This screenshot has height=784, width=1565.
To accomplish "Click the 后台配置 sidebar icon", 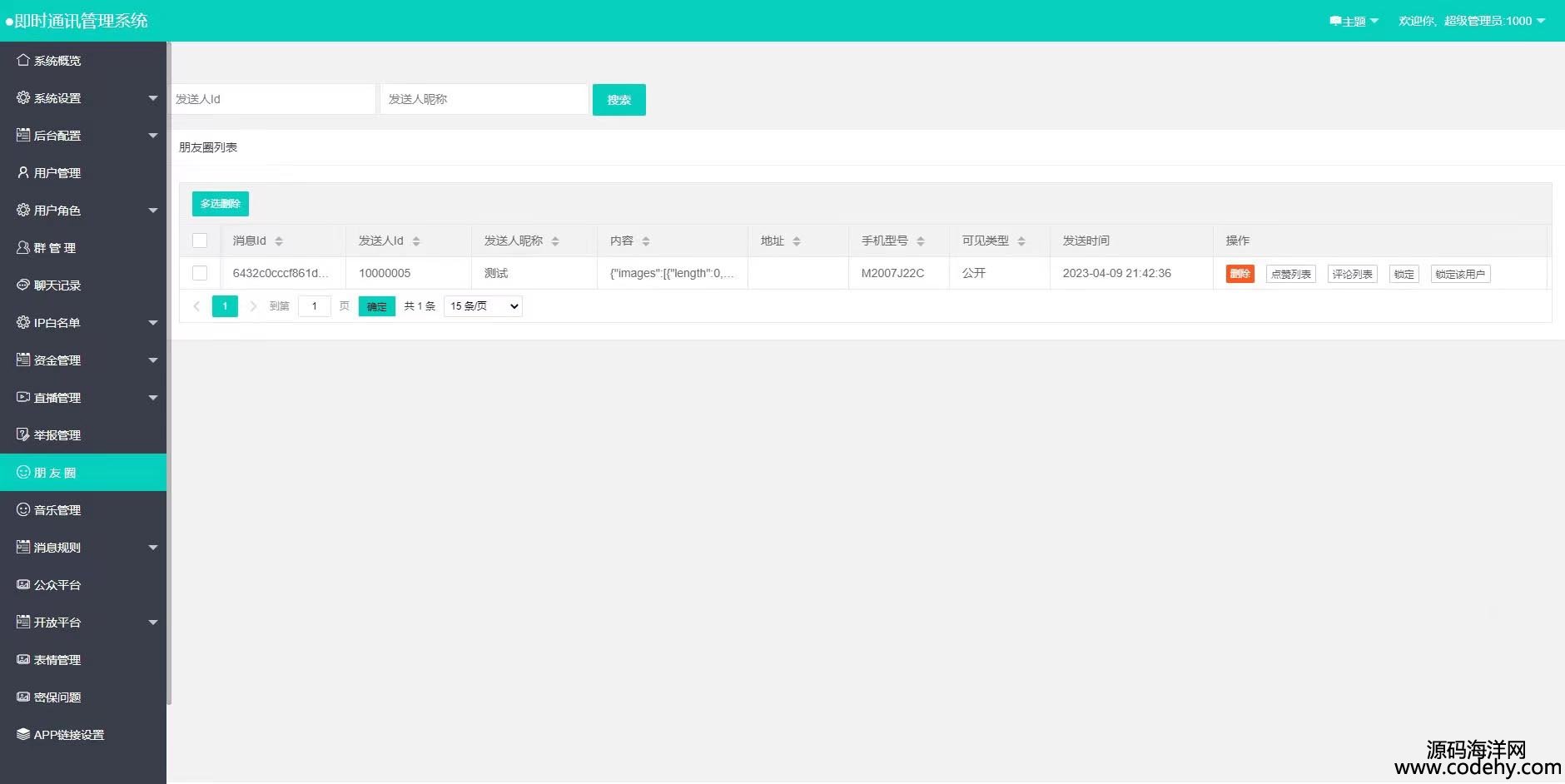I will pos(23,135).
